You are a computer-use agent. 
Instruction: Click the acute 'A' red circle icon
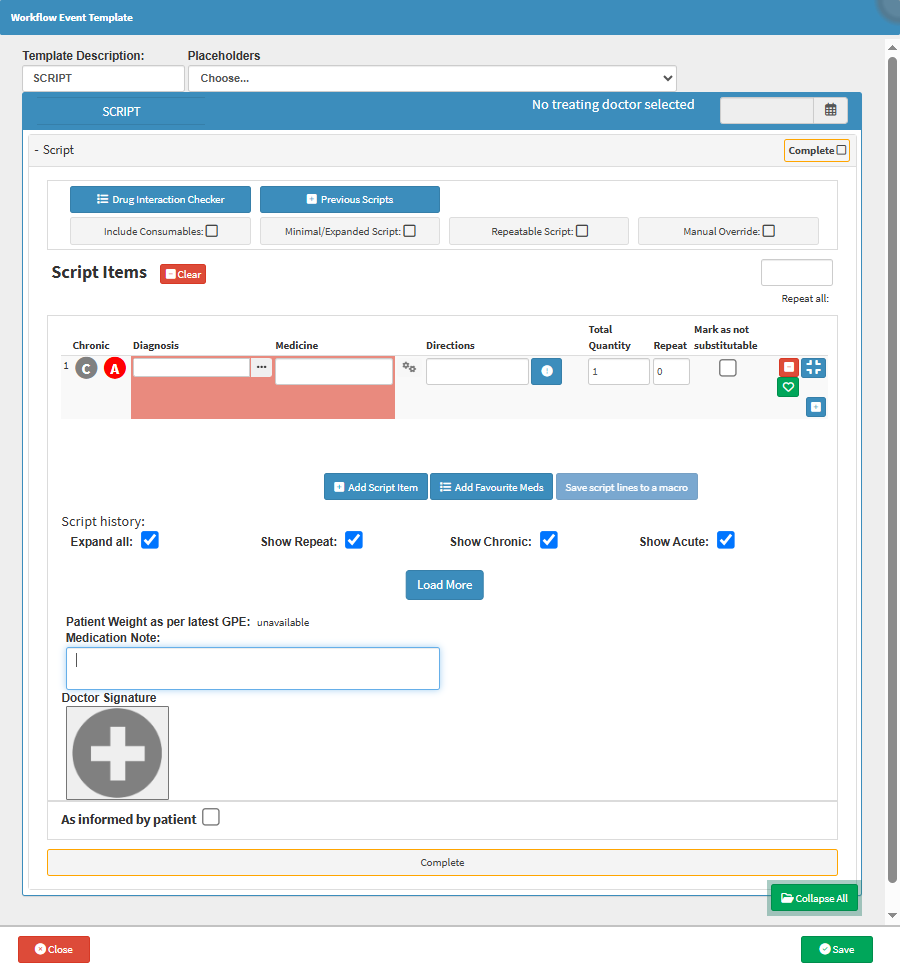(x=115, y=368)
